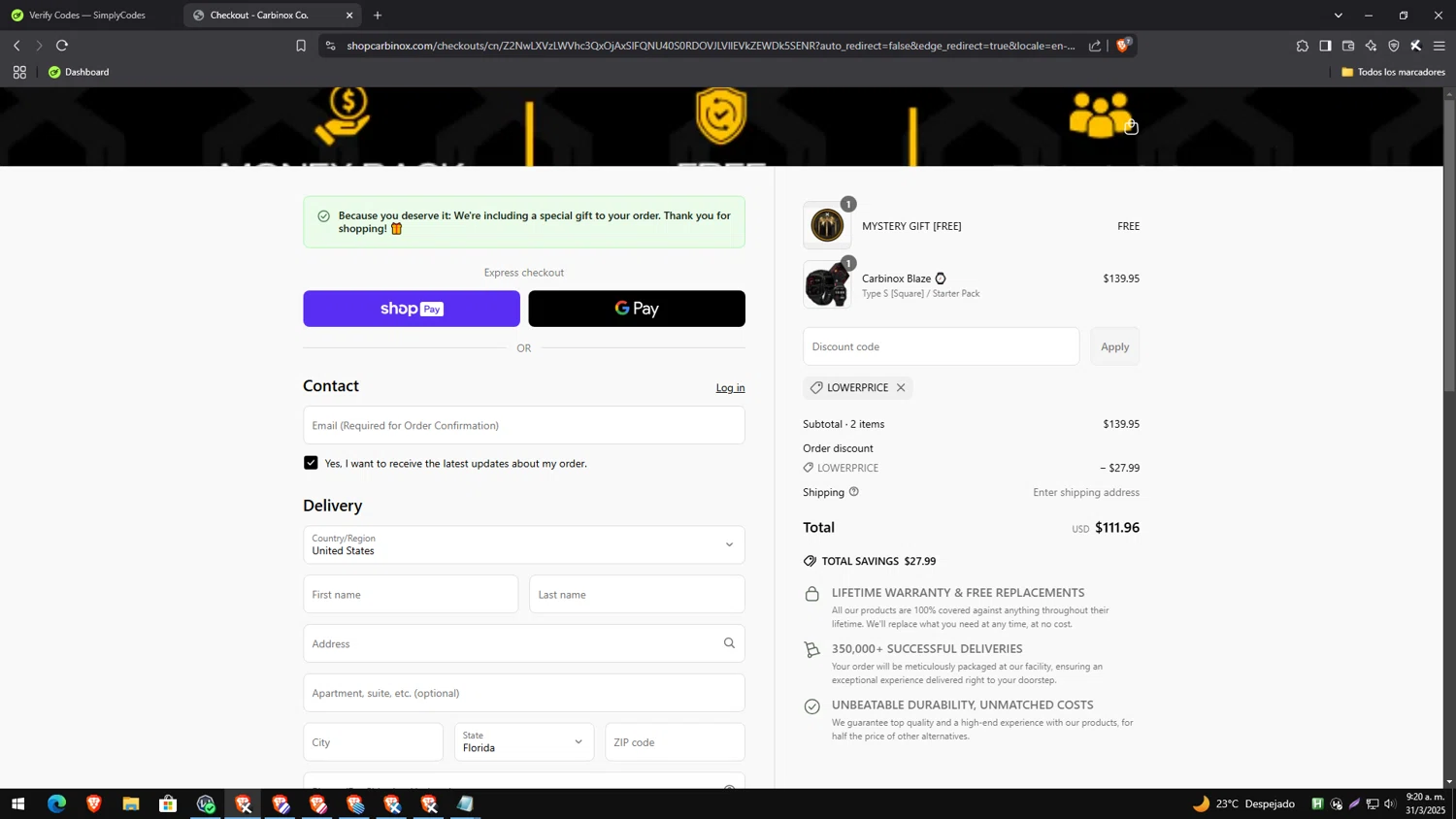The image size is (1456, 819).
Task: Click the Subtotal · 2 items label
Action: pyautogui.click(x=844, y=424)
